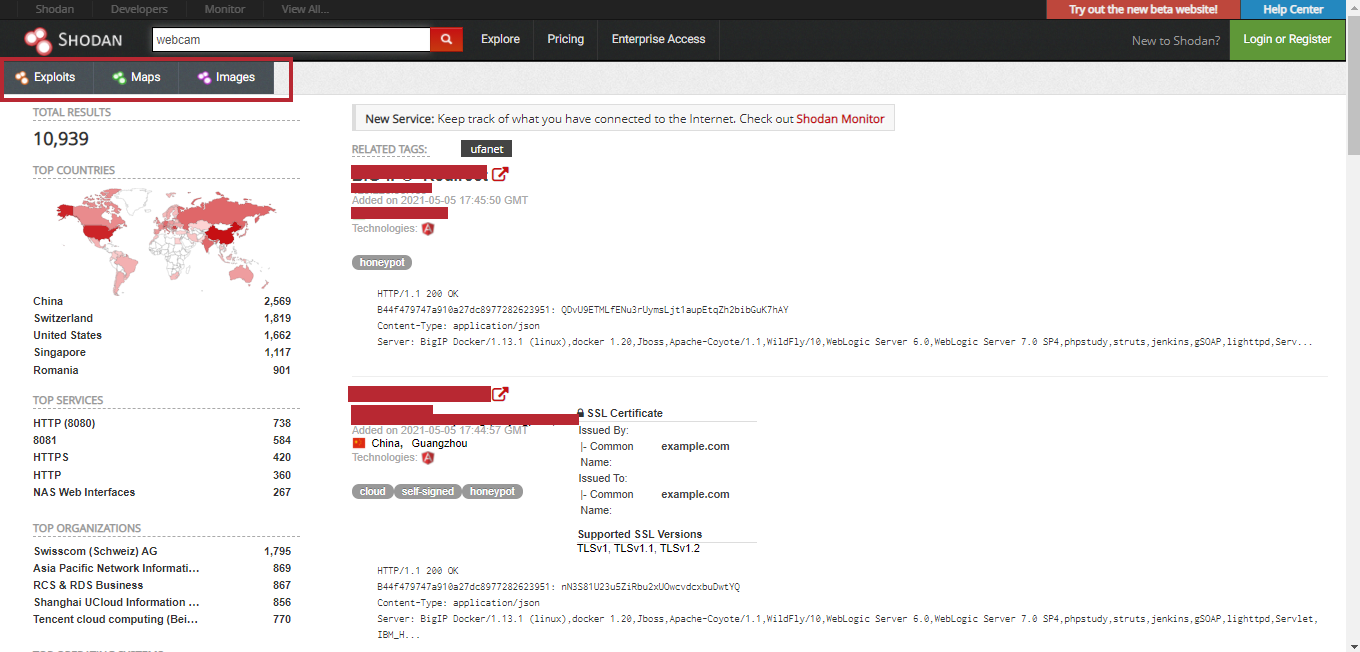This screenshot has height=652, width=1360.
Task: Click the Issued To example.com common name
Action: (695, 494)
